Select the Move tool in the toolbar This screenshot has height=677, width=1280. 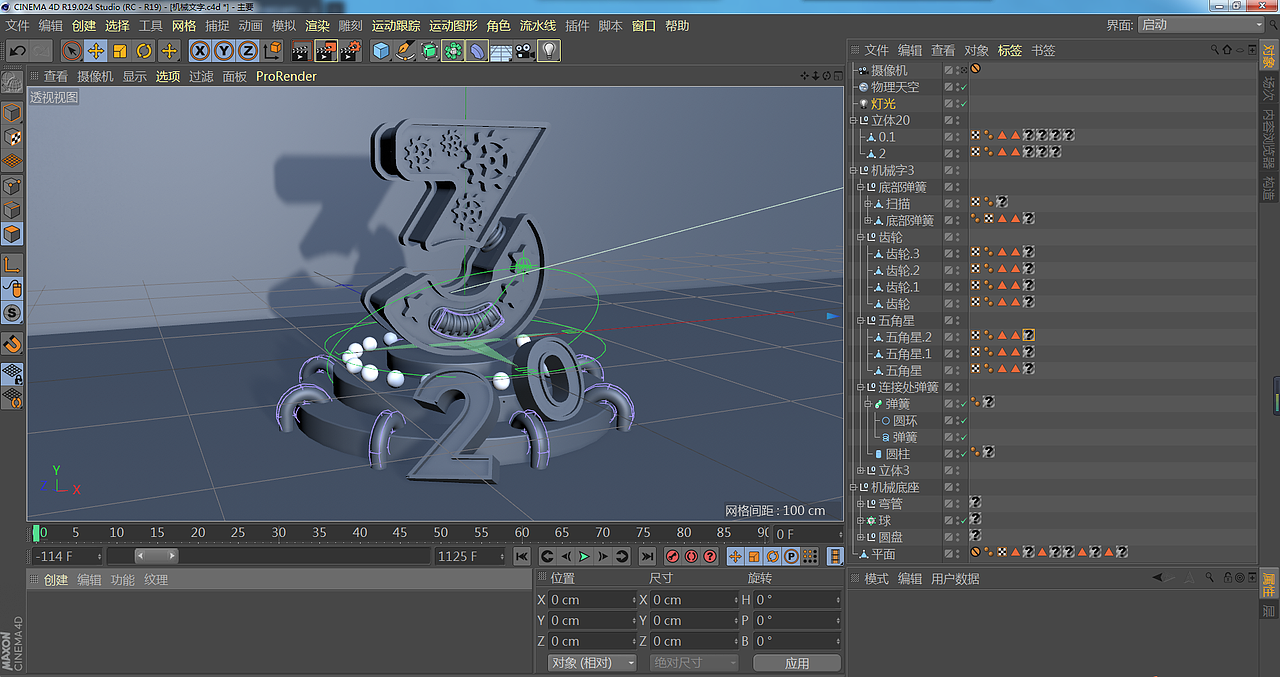tap(95, 51)
